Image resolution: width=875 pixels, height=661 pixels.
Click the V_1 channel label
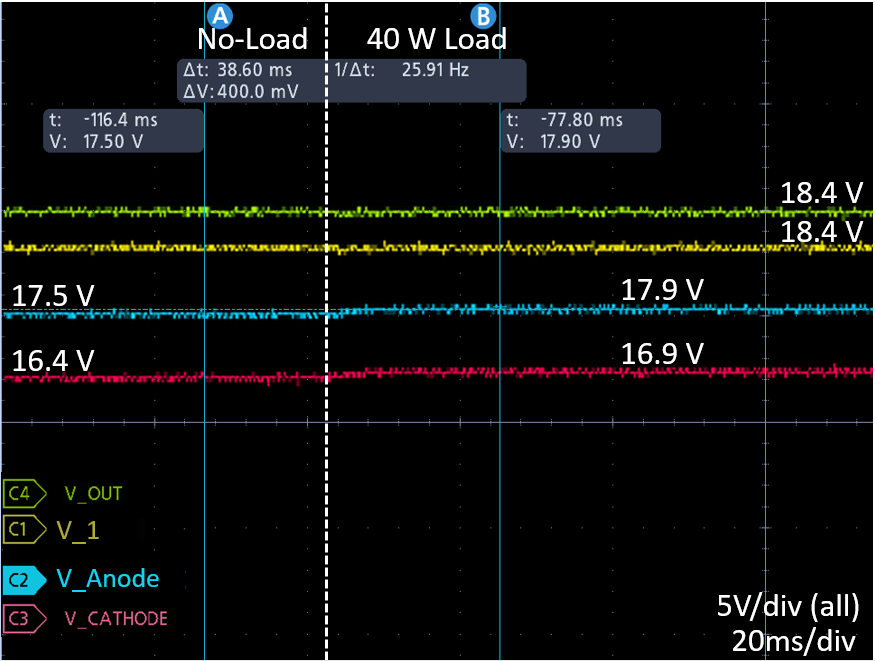[78, 530]
